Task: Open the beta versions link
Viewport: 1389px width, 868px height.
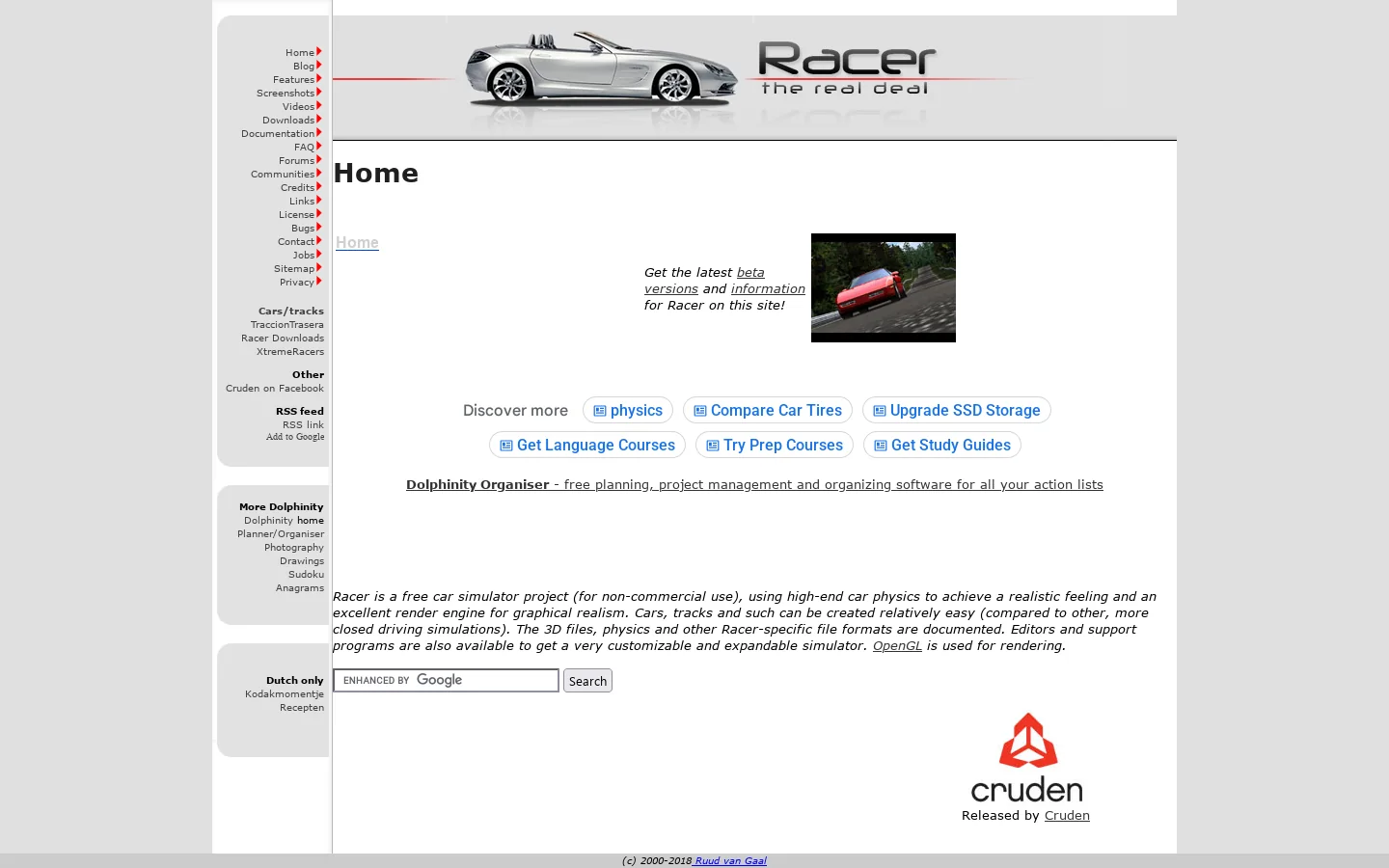Action: coord(704,281)
